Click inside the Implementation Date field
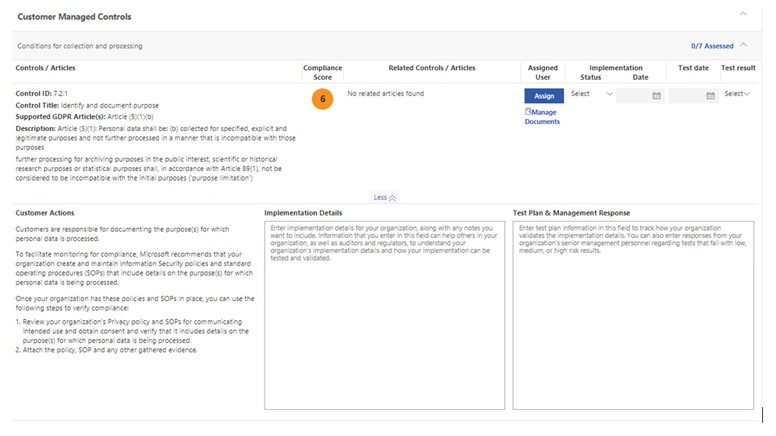Screen dimensions: 776x436 click(x=633, y=96)
